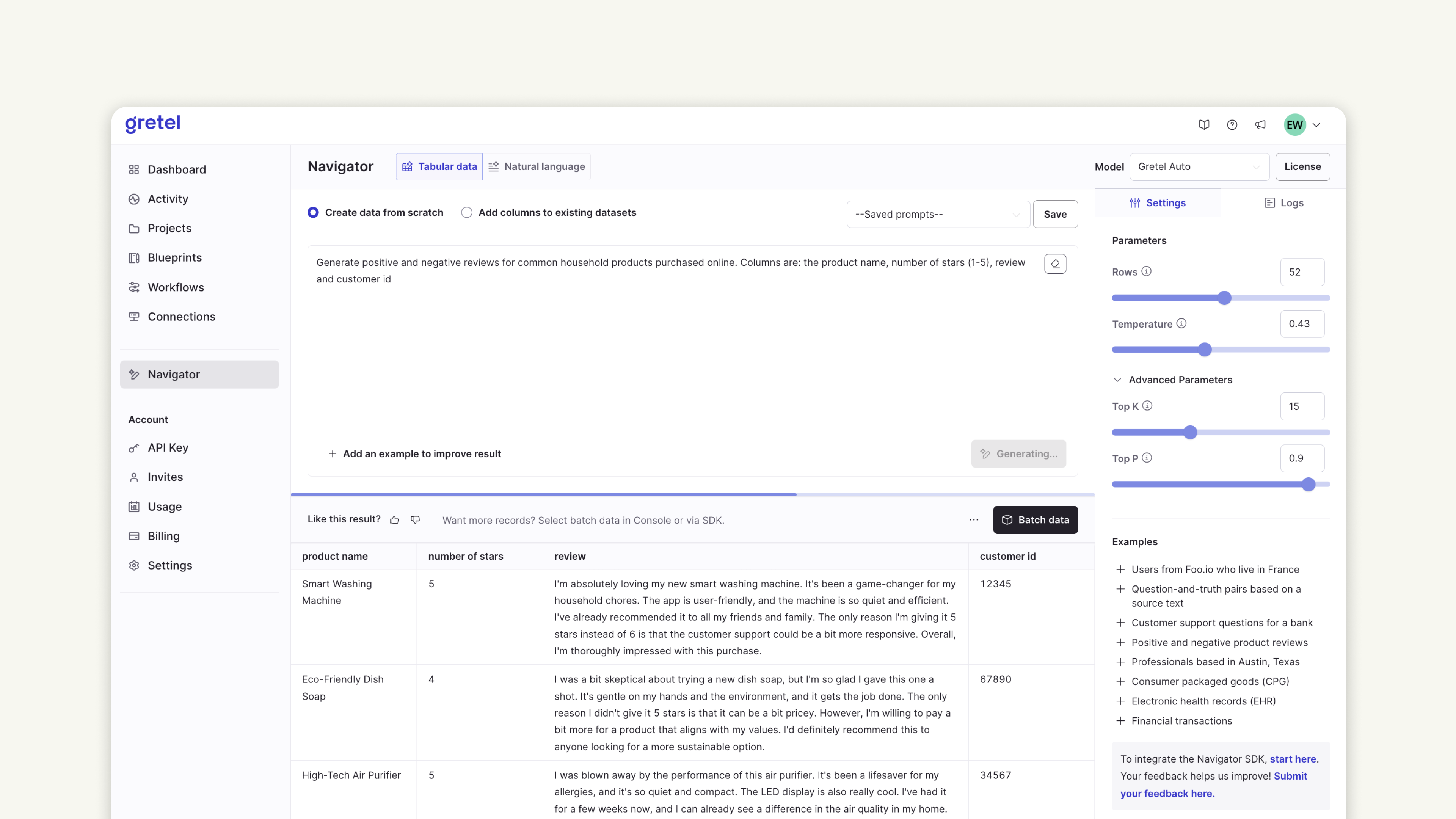Click the start here SDK link
This screenshot has width=1456, height=819.
pyautogui.click(x=1293, y=759)
